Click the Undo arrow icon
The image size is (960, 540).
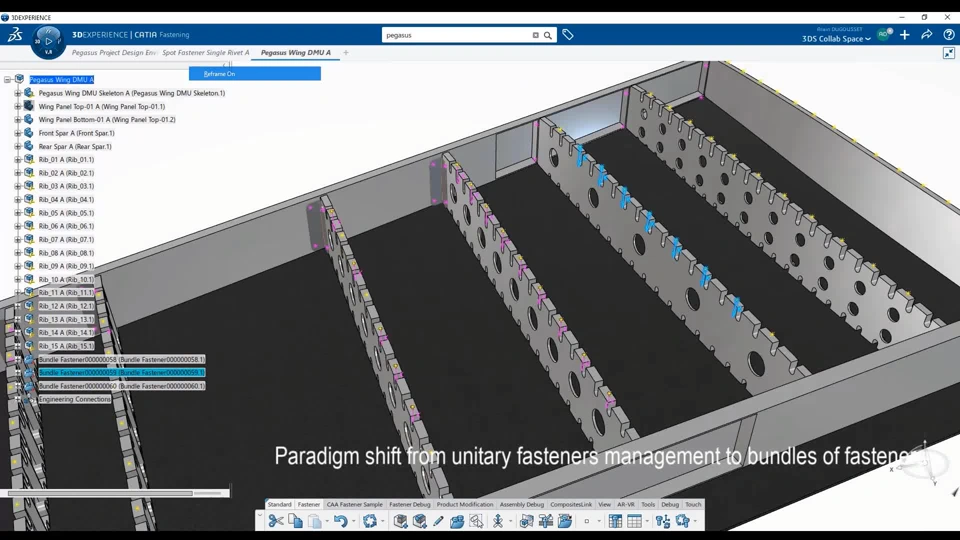tap(340, 521)
